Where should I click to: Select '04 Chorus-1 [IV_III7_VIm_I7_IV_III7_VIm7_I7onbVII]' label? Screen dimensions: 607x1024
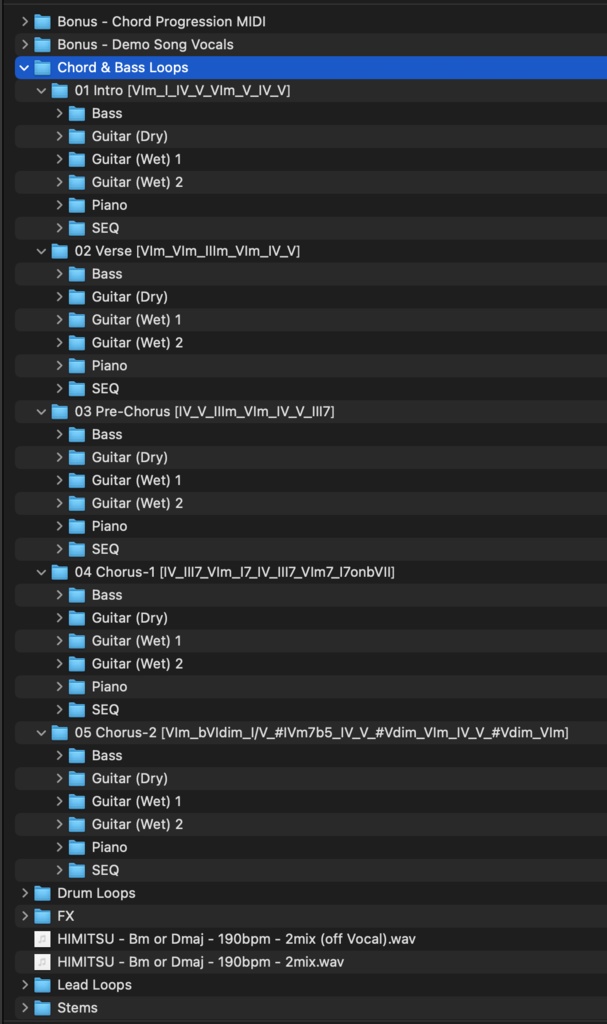tap(235, 572)
